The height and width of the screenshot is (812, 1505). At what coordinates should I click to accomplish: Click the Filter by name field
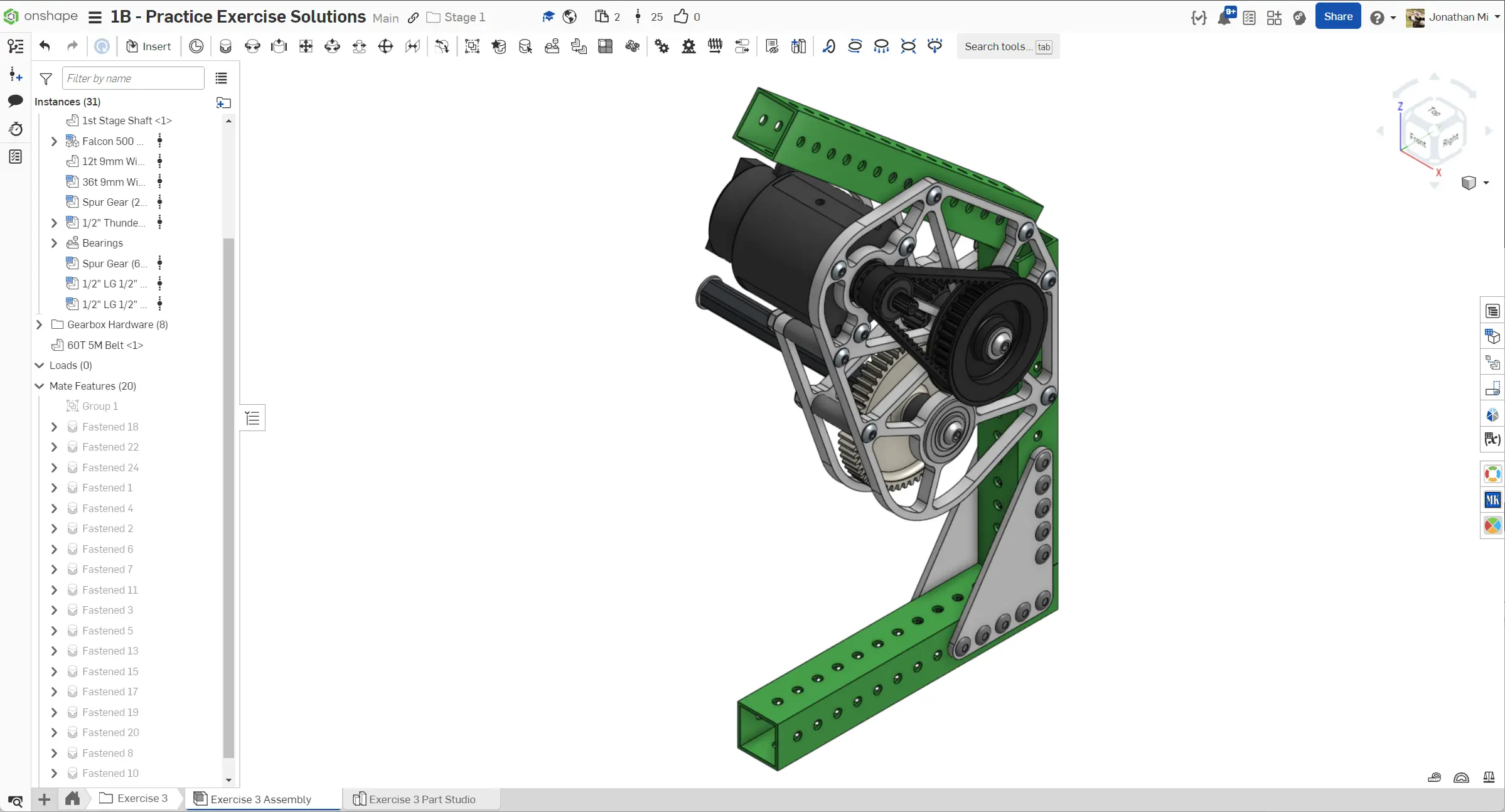133,78
